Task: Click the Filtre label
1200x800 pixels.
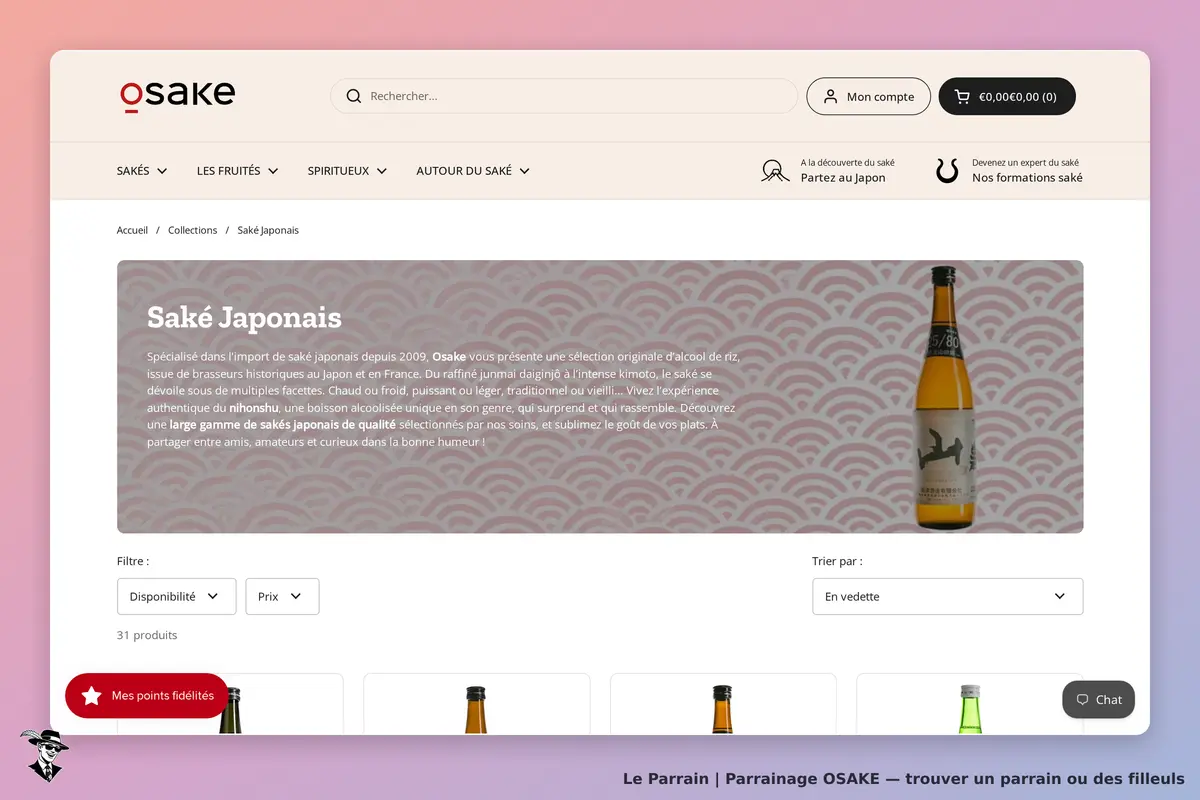Action: point(133,562)
